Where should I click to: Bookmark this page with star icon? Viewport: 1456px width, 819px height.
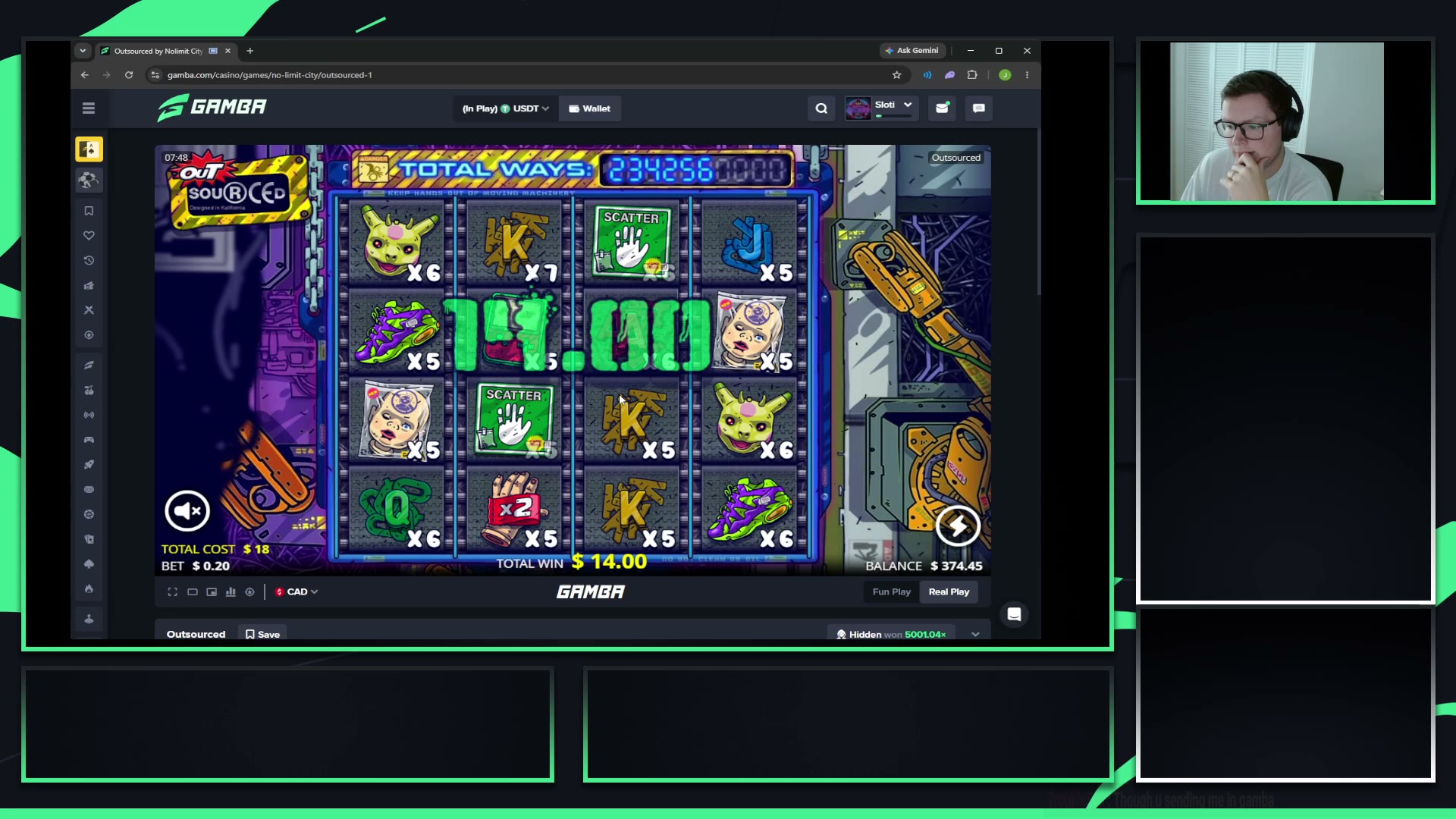(897, 75)
